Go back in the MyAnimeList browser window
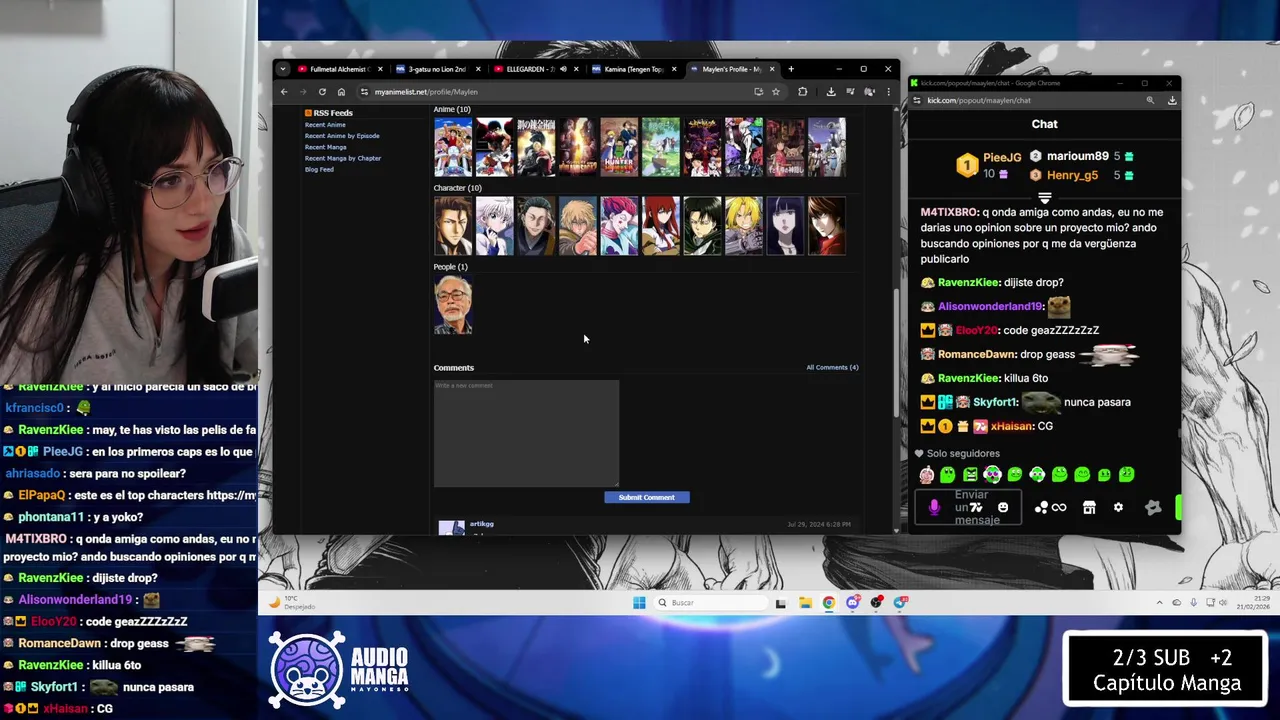Screen dimensions: 1280x720 click(284, 92)
